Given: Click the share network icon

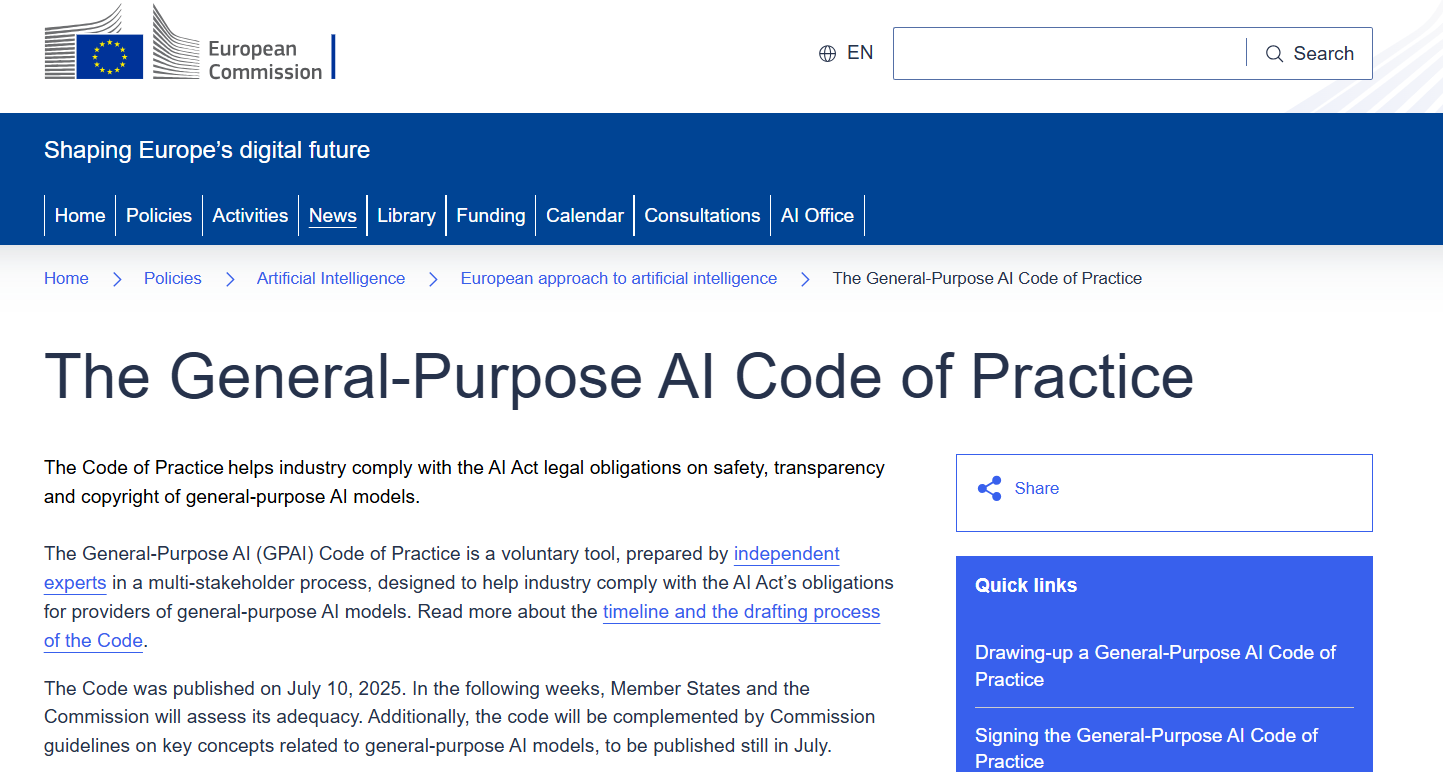Looking at the screenshot, I should (x=989, y=488).
